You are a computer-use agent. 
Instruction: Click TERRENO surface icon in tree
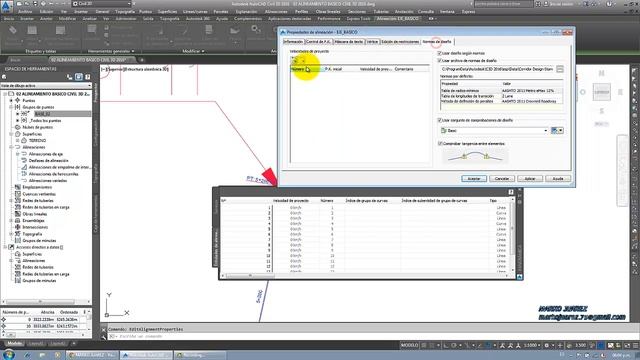pos(24,140)
